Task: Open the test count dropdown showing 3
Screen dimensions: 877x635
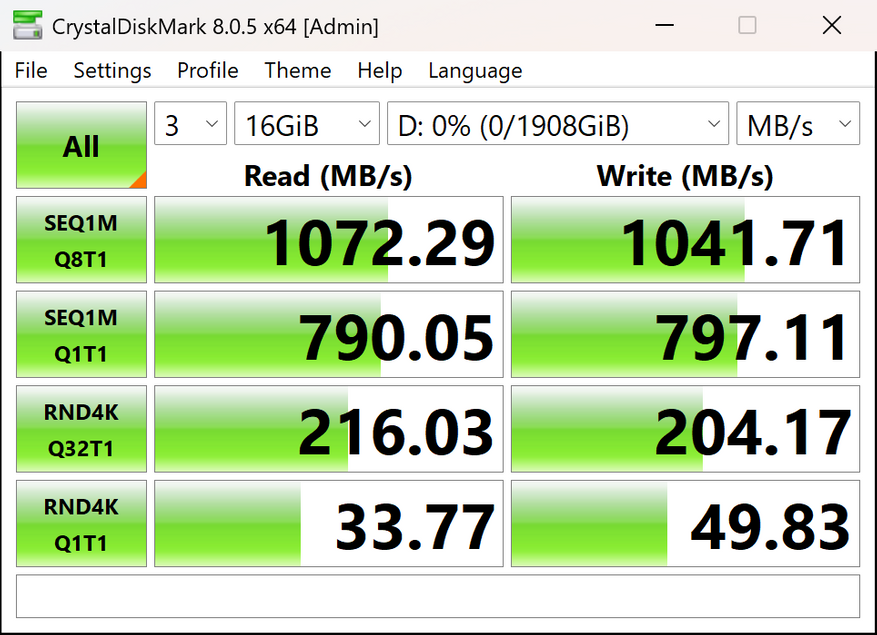Action: [190, 123]
